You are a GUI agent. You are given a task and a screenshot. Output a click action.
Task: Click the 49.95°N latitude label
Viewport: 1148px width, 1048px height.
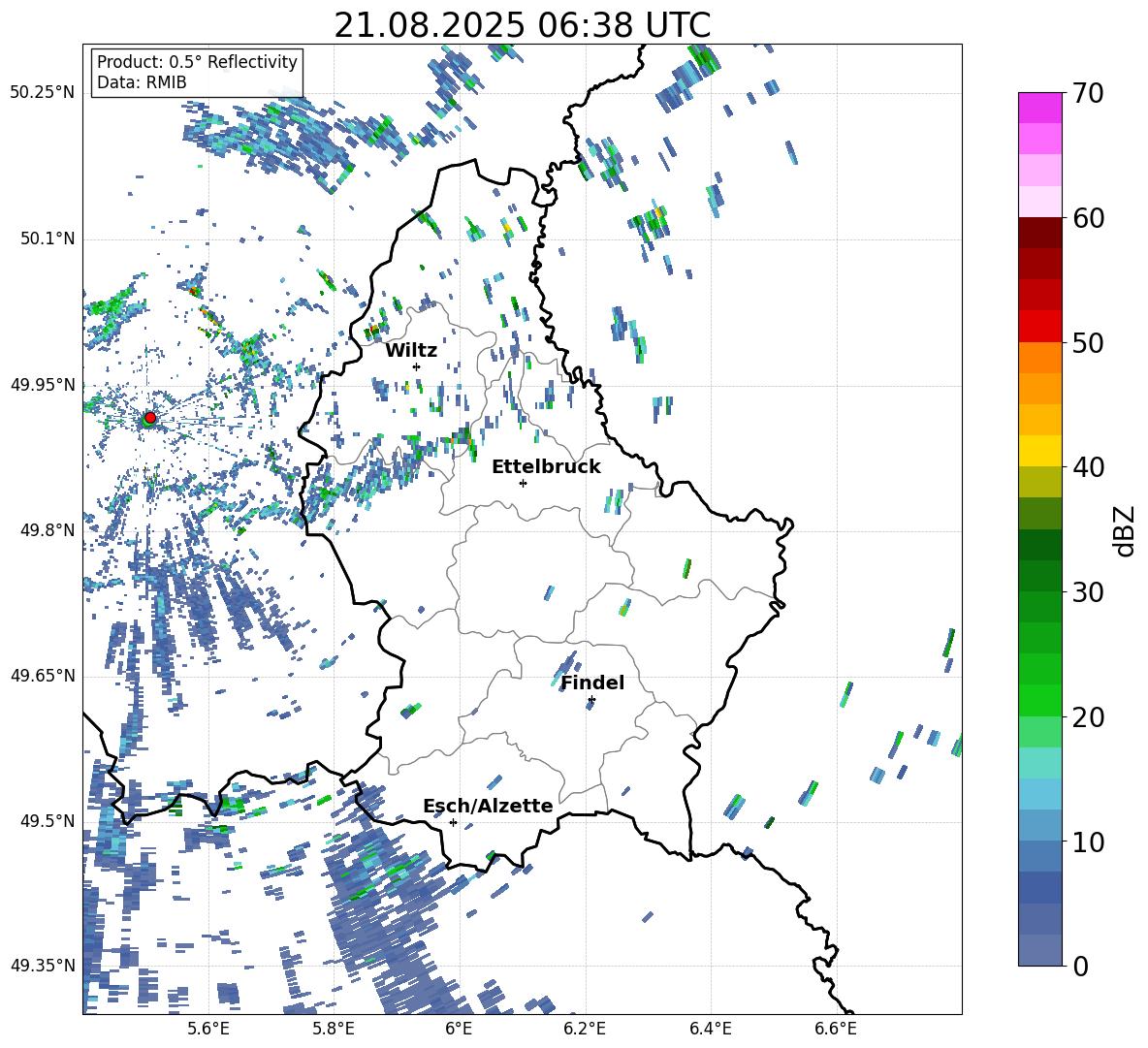tap(43, 384)
